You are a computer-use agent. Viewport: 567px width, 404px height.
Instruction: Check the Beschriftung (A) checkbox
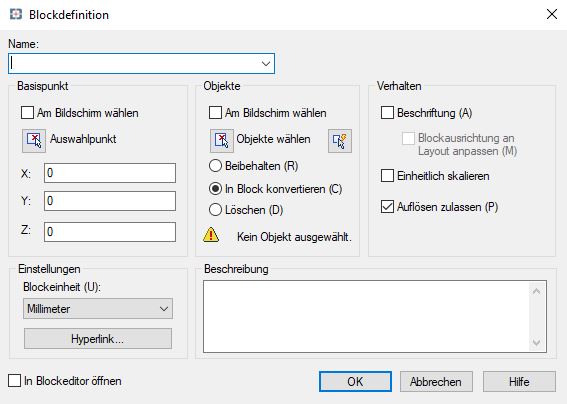click(x=387, y=112)
